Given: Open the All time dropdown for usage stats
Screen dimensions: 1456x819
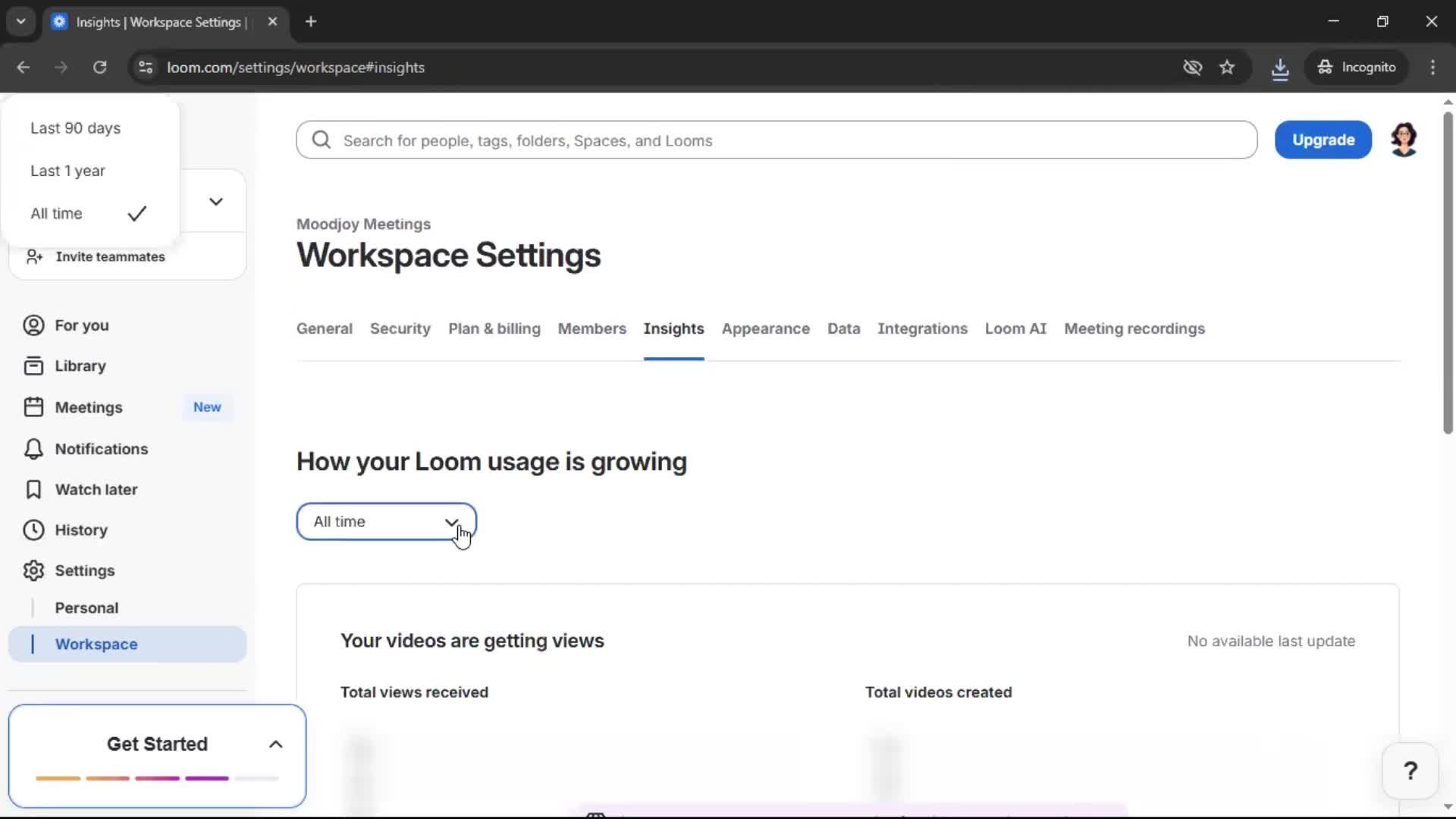Looking at the screenshot, I should [386, 521].
